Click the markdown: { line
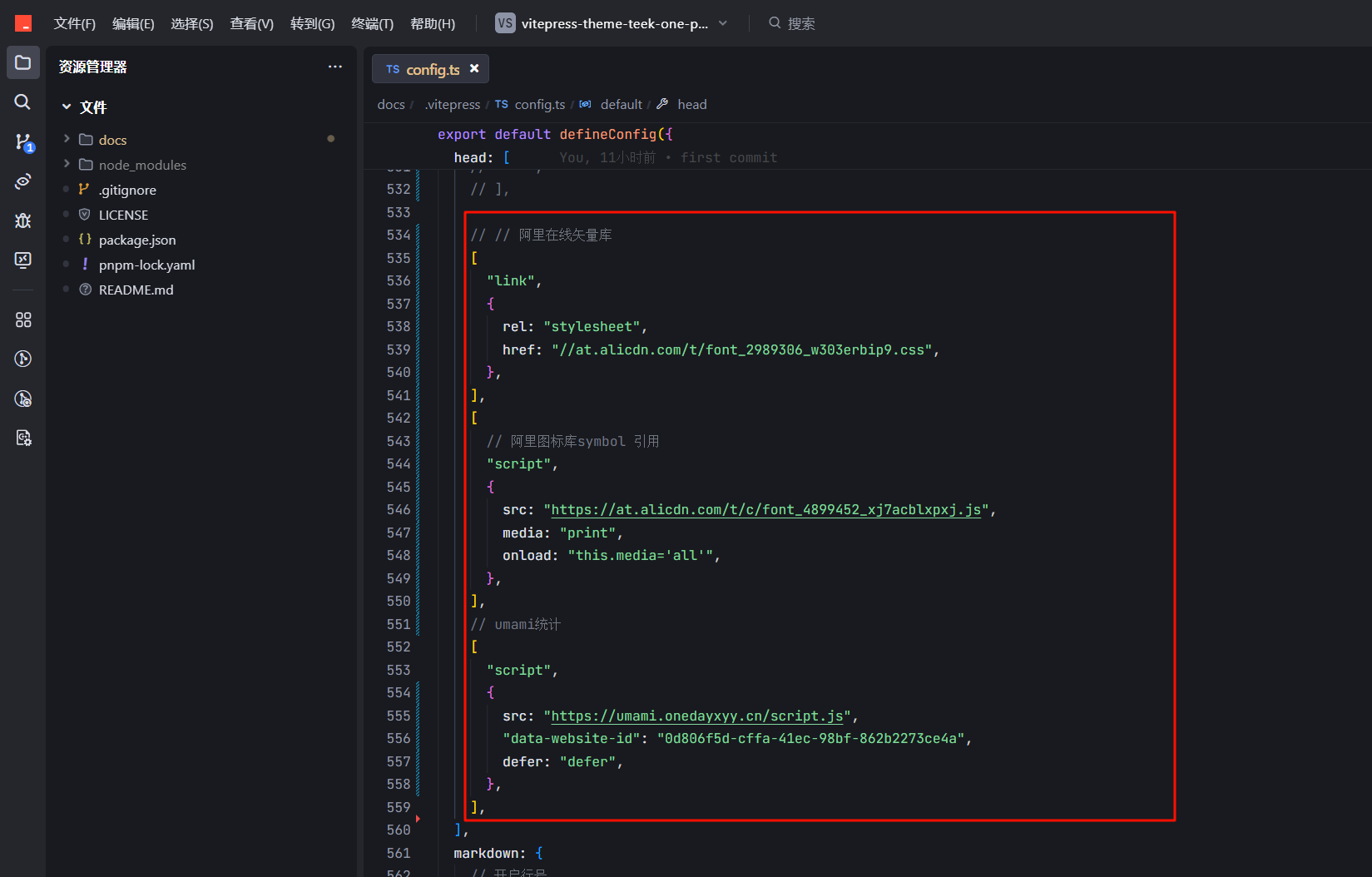This screenshot has width=1372, height=877. coord(498,853)
